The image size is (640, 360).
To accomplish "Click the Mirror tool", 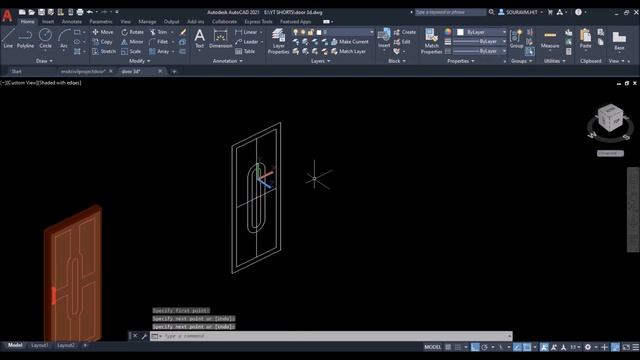I will coord(132,42).
